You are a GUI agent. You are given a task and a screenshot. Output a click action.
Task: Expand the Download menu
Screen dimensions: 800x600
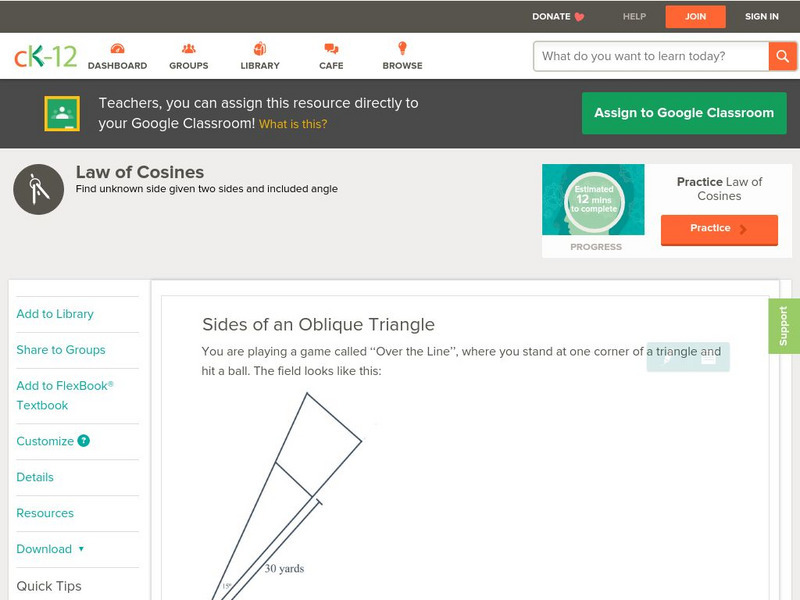[46, 549]
